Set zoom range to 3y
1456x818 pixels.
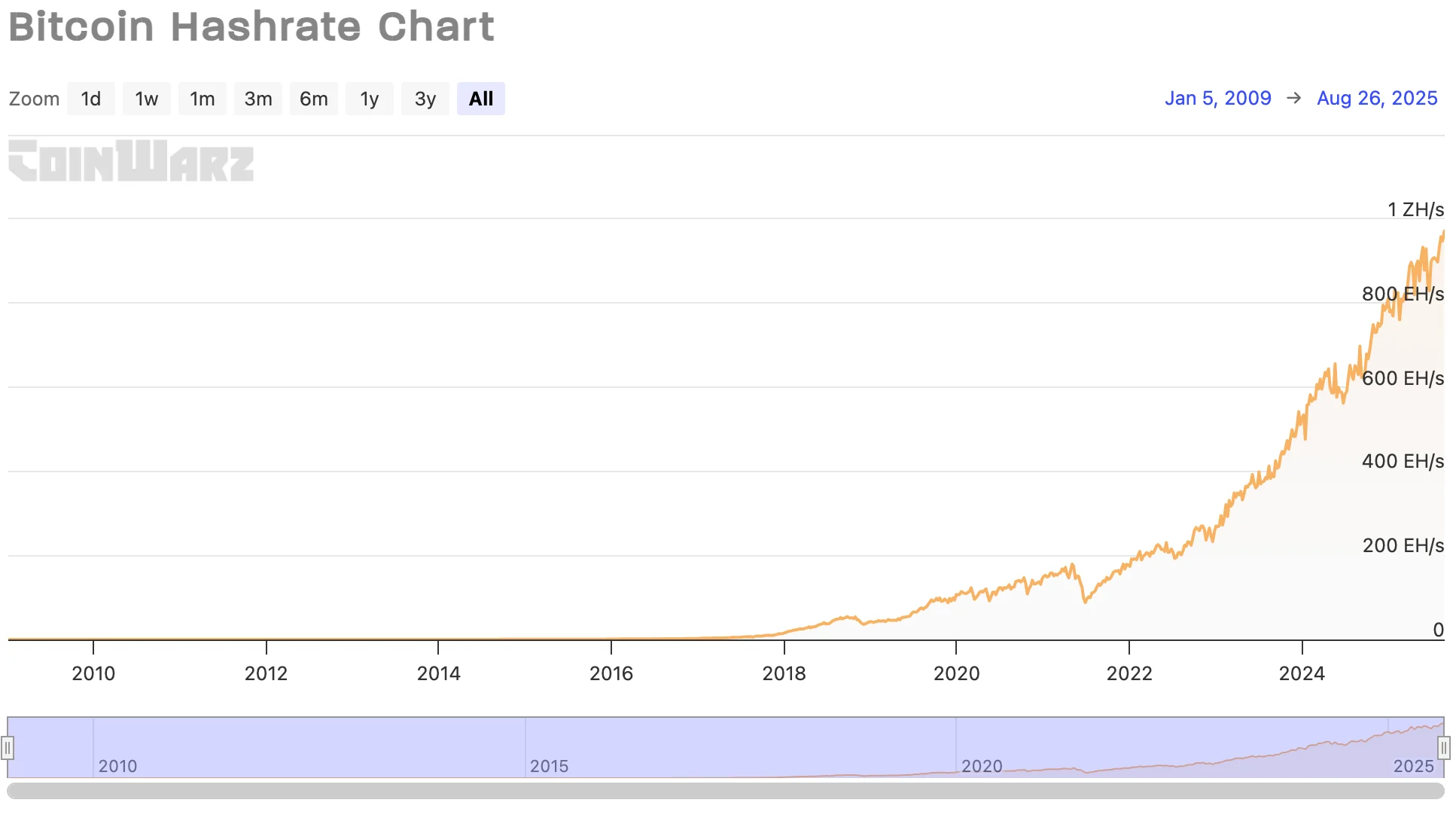[425, 99]
